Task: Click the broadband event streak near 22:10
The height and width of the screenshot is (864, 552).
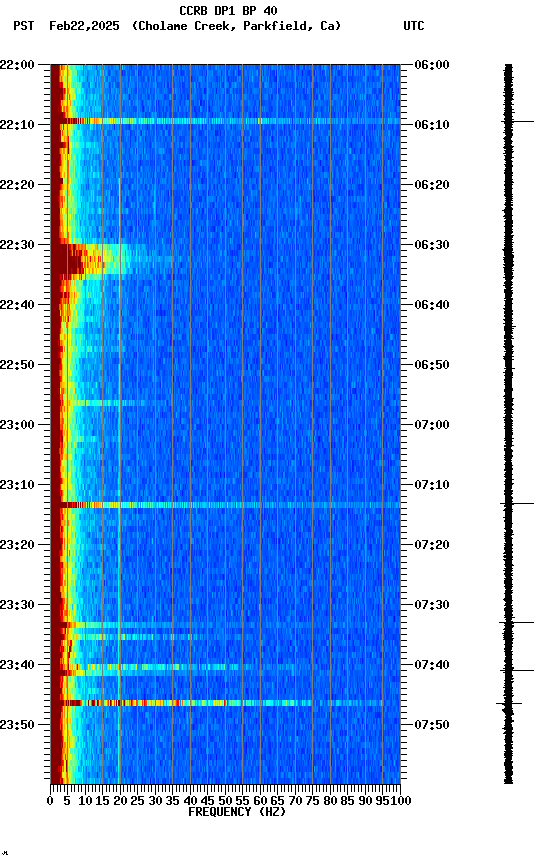Action: tap(225, 121)
